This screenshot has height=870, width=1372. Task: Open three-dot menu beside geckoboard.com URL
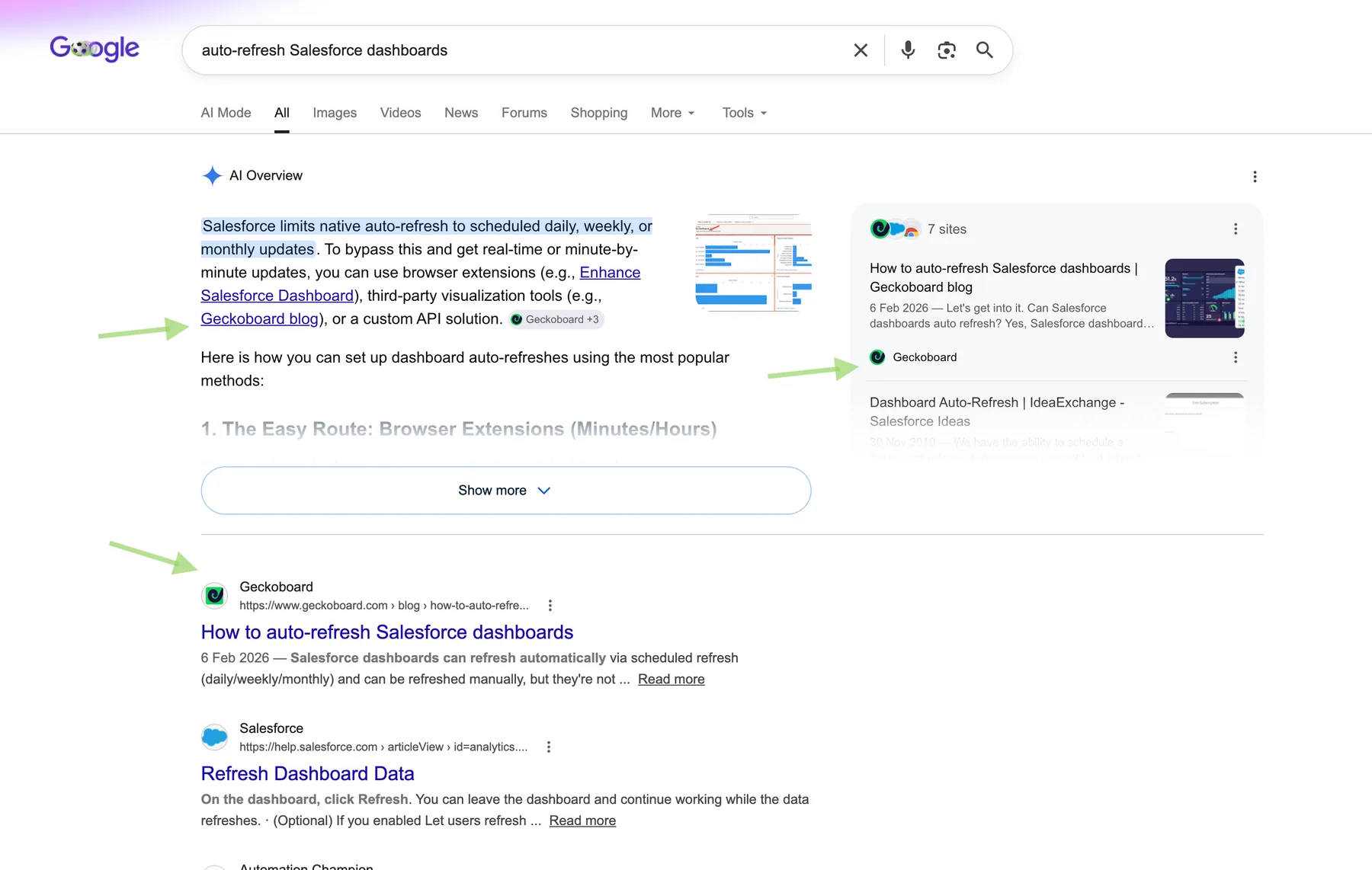coord(550,606)
